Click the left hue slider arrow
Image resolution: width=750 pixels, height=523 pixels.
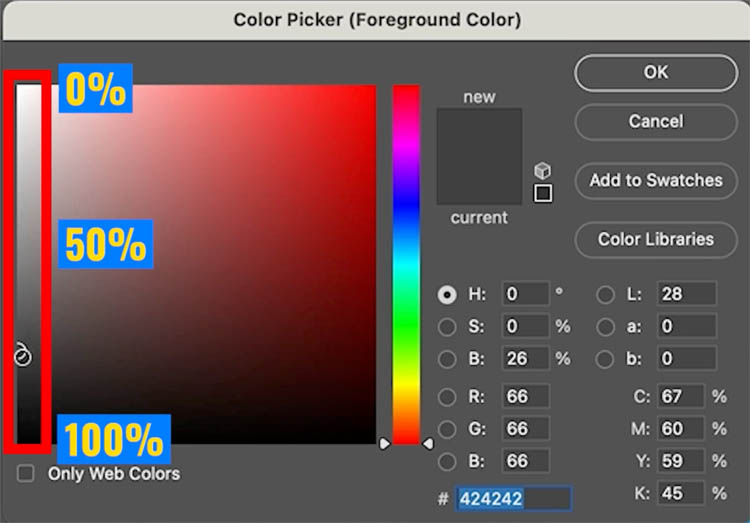coord(385,444)
